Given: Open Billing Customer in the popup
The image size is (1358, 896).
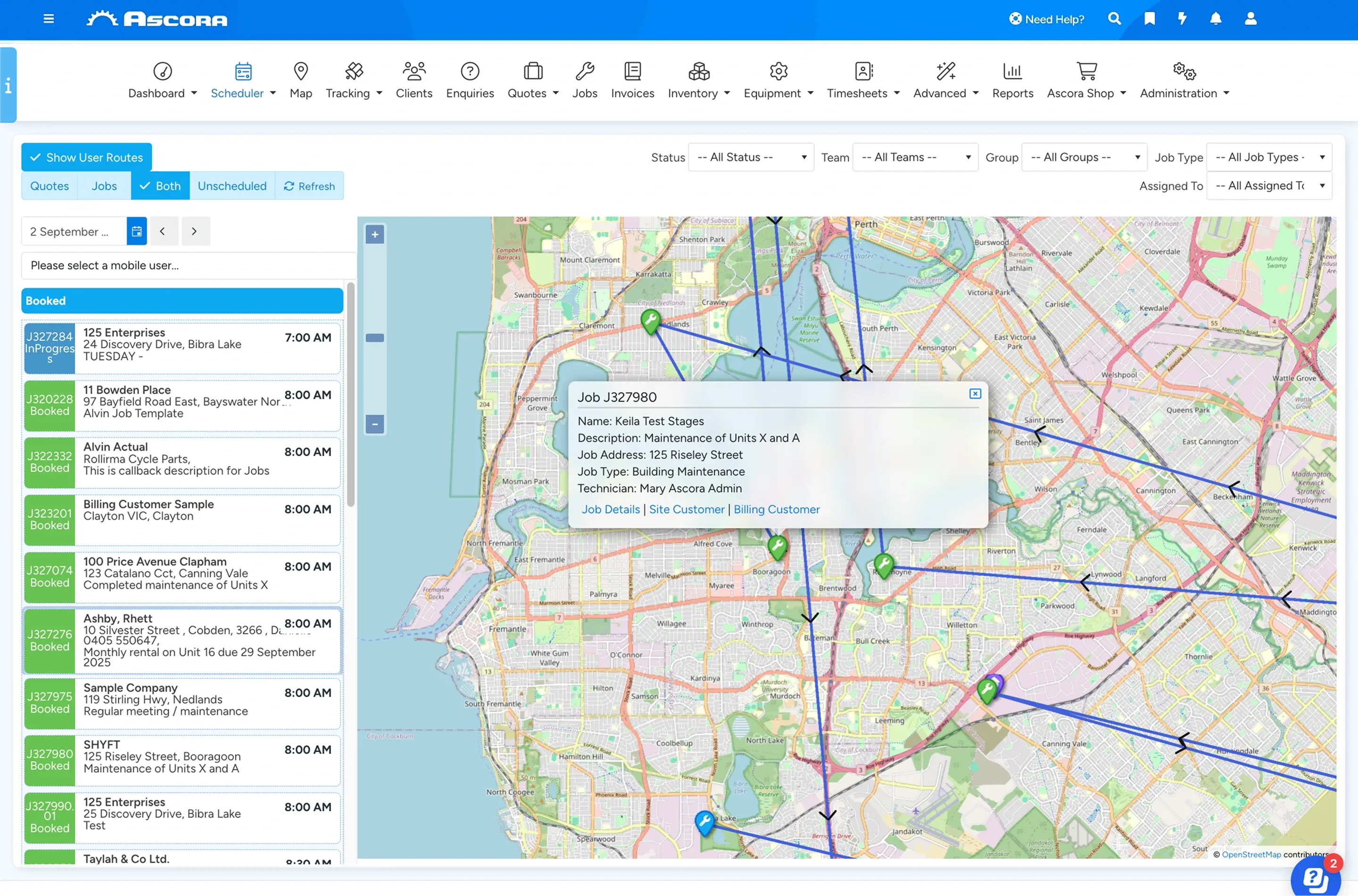Looking at the screenshot, I should click(x=776, y=509).
